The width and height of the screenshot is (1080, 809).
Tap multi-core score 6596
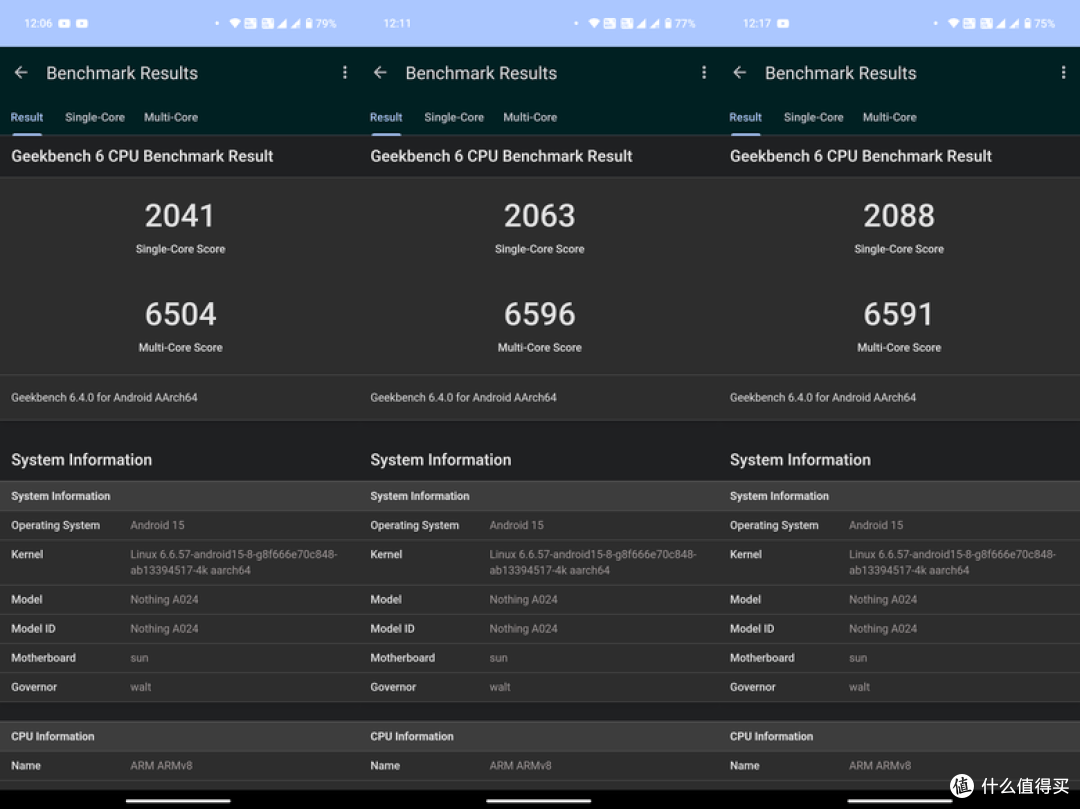[539, 314]
